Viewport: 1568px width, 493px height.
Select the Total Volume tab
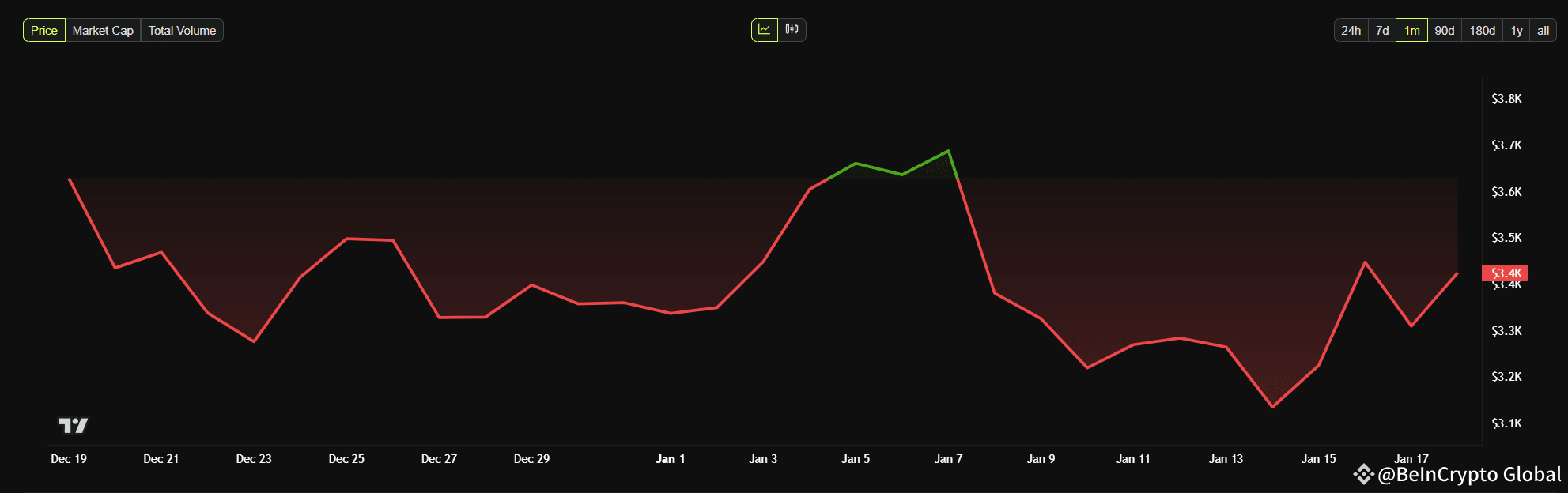point(182,31)
